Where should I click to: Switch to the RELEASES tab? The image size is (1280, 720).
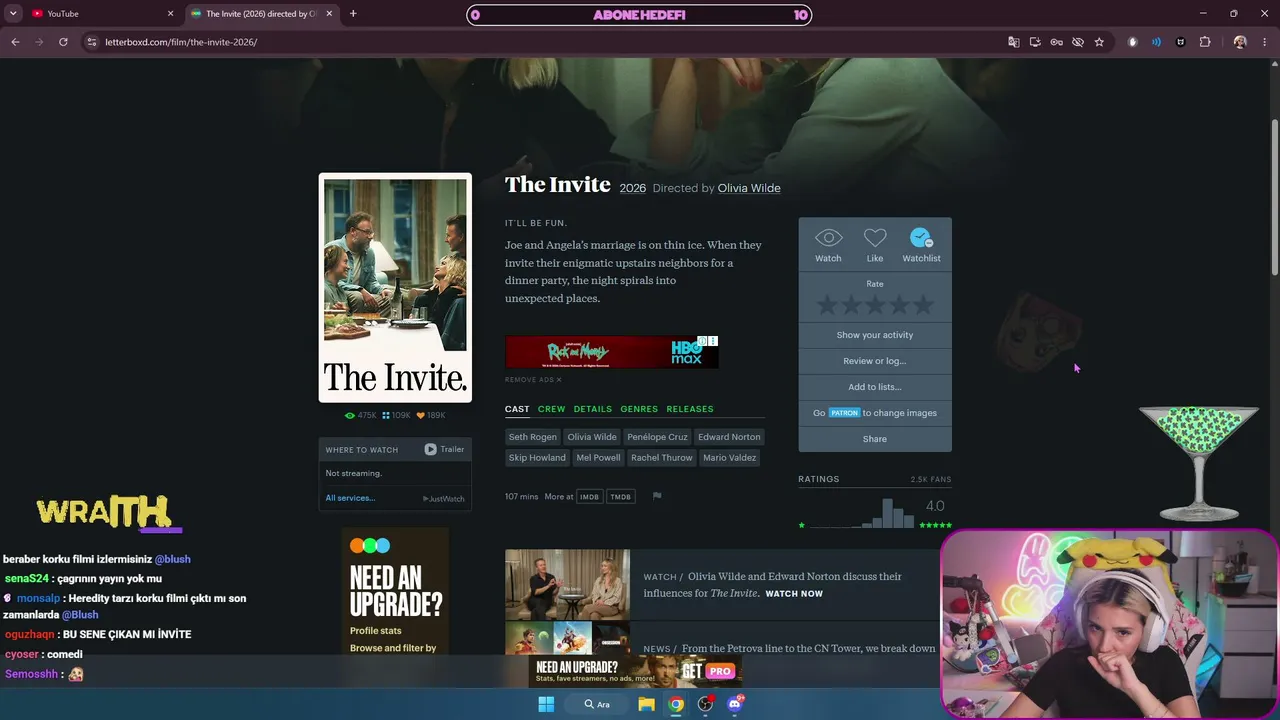(690, 409)
